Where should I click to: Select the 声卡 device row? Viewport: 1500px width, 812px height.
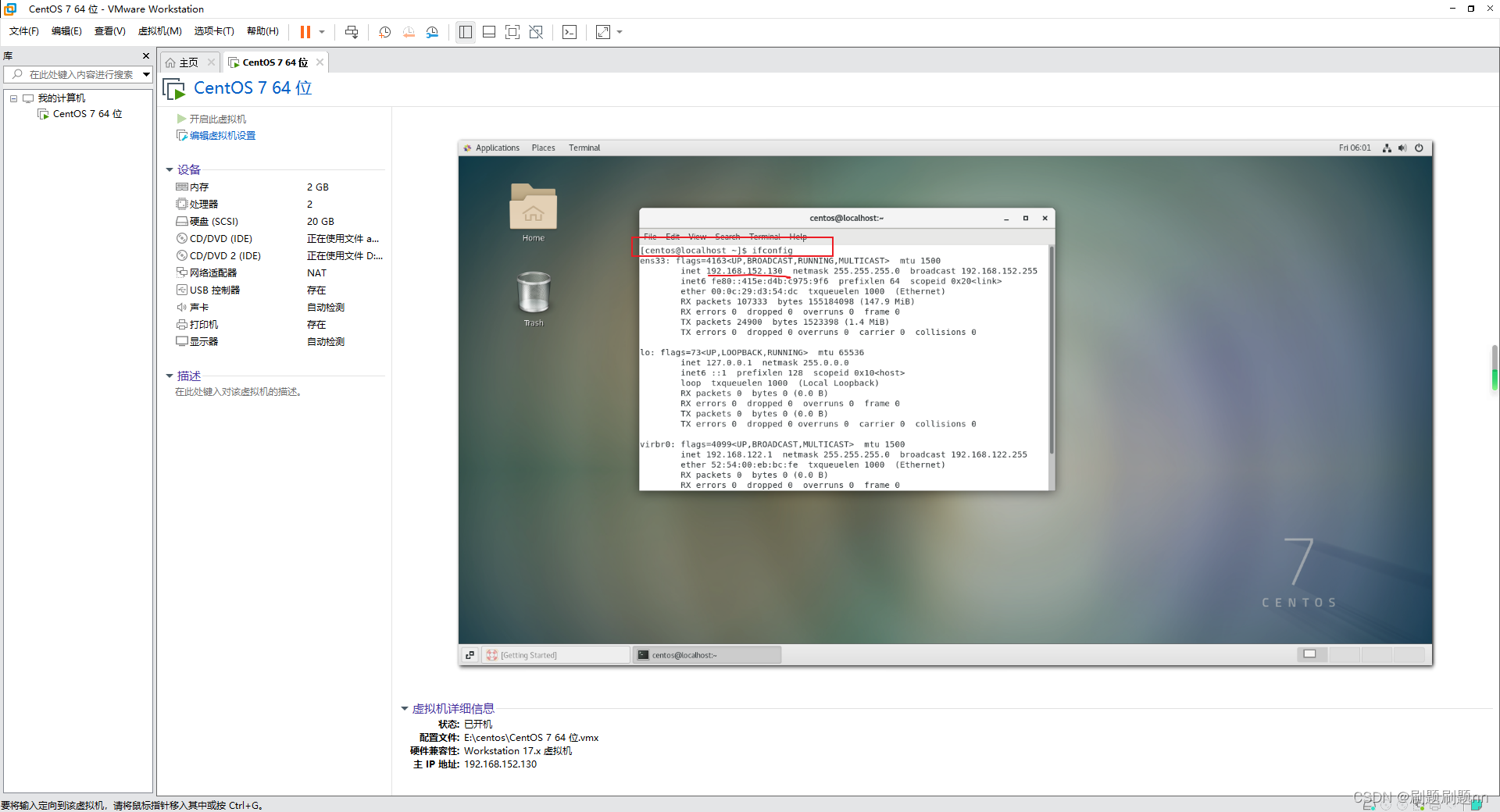click(279, 308)
